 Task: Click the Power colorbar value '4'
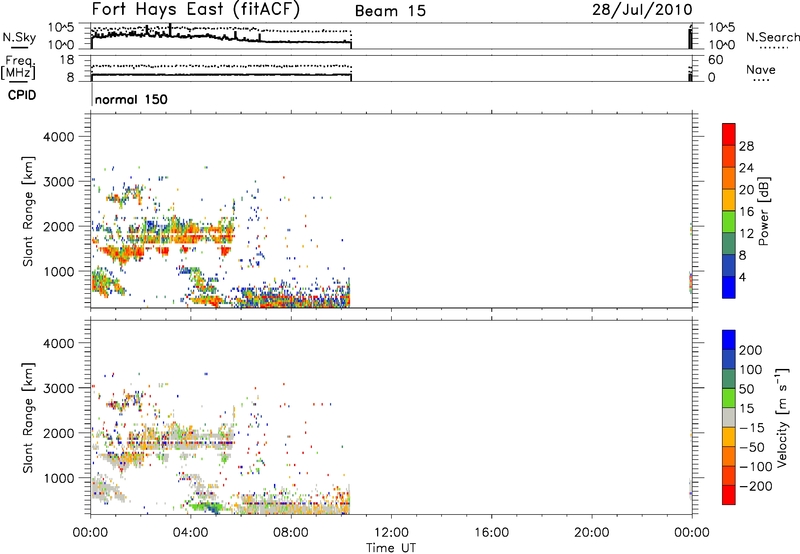742,277
